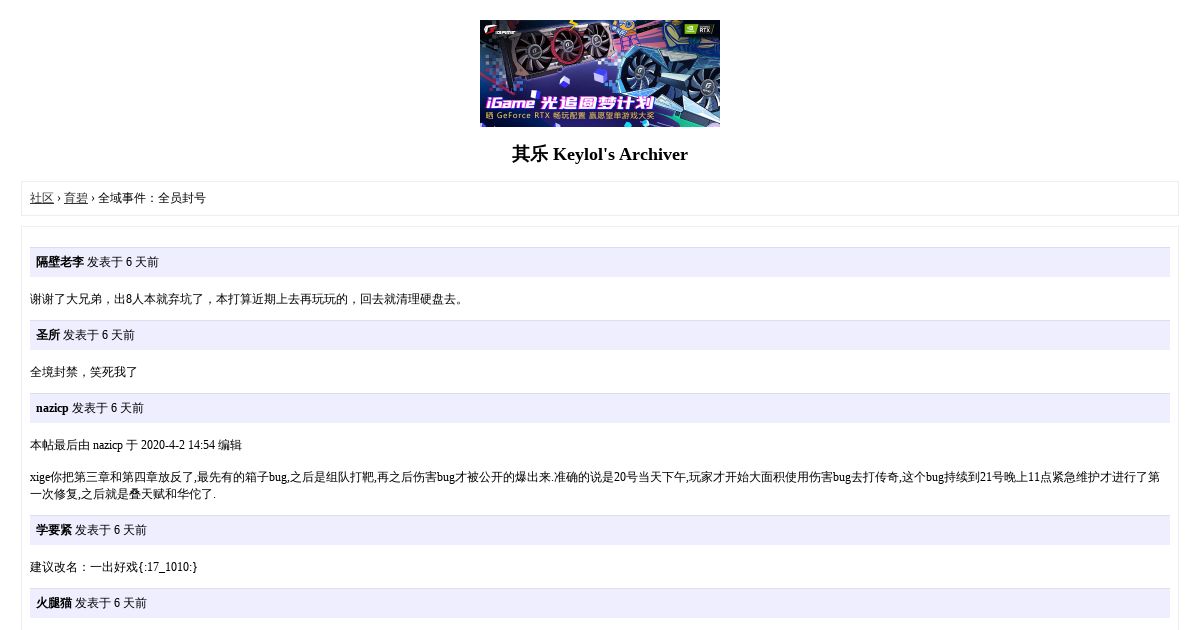Select the post author name nazicp
This screenshot has width=1200, height=630.
pyautogui.click(x=52, y=408)
